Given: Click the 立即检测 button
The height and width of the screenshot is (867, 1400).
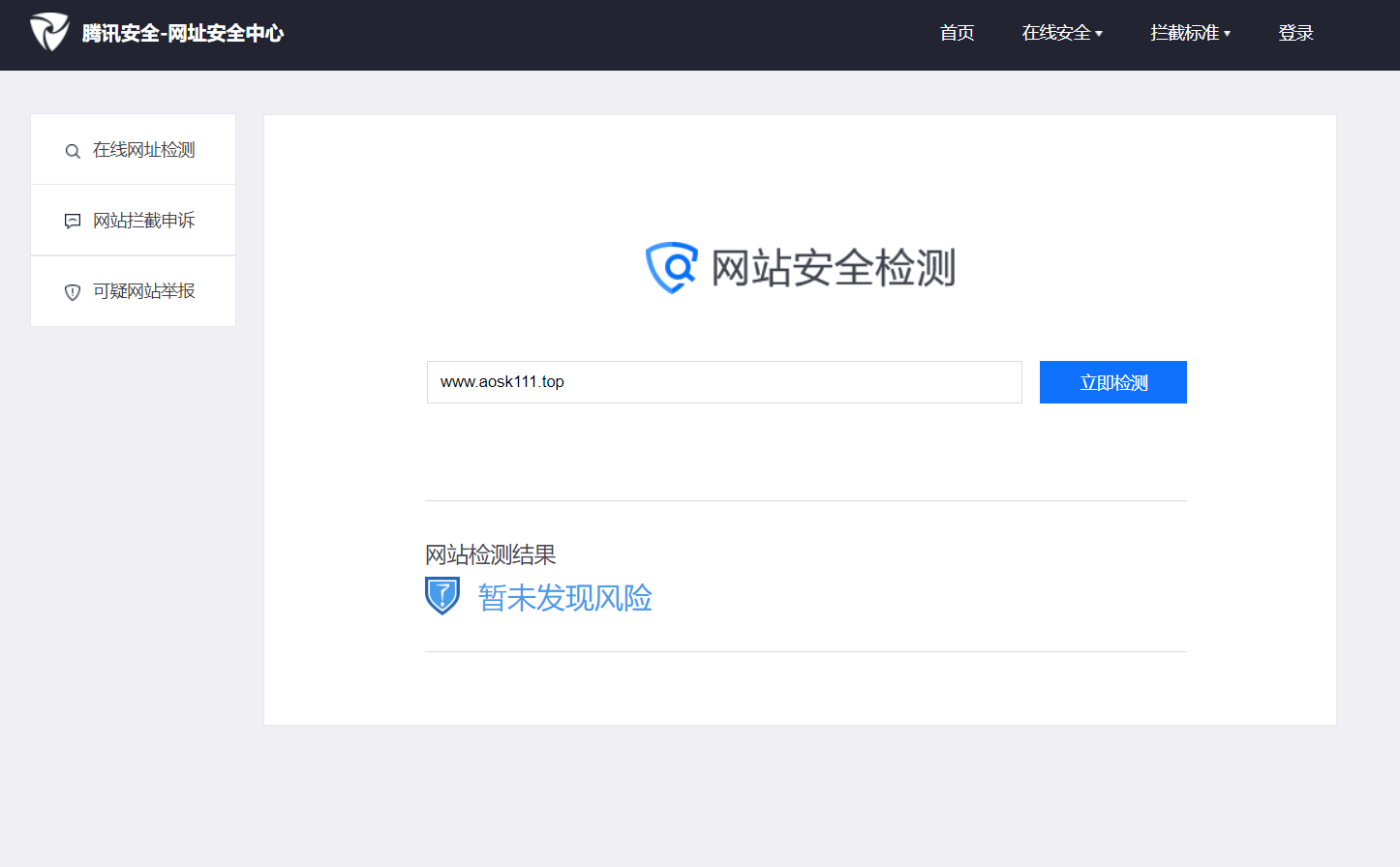Looking at the screenshot, I should (1113, 382).
